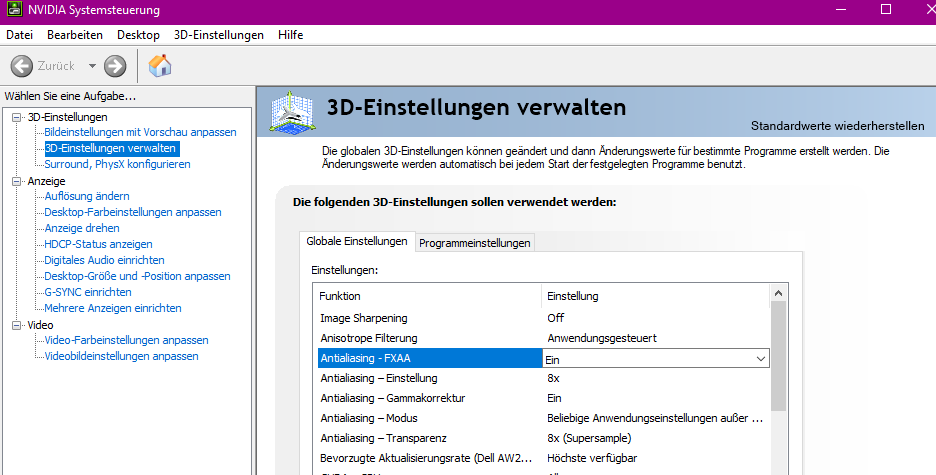Click the Einstellung column header
Viewport: 936px width, 475px height.
(x=655, y=296)
